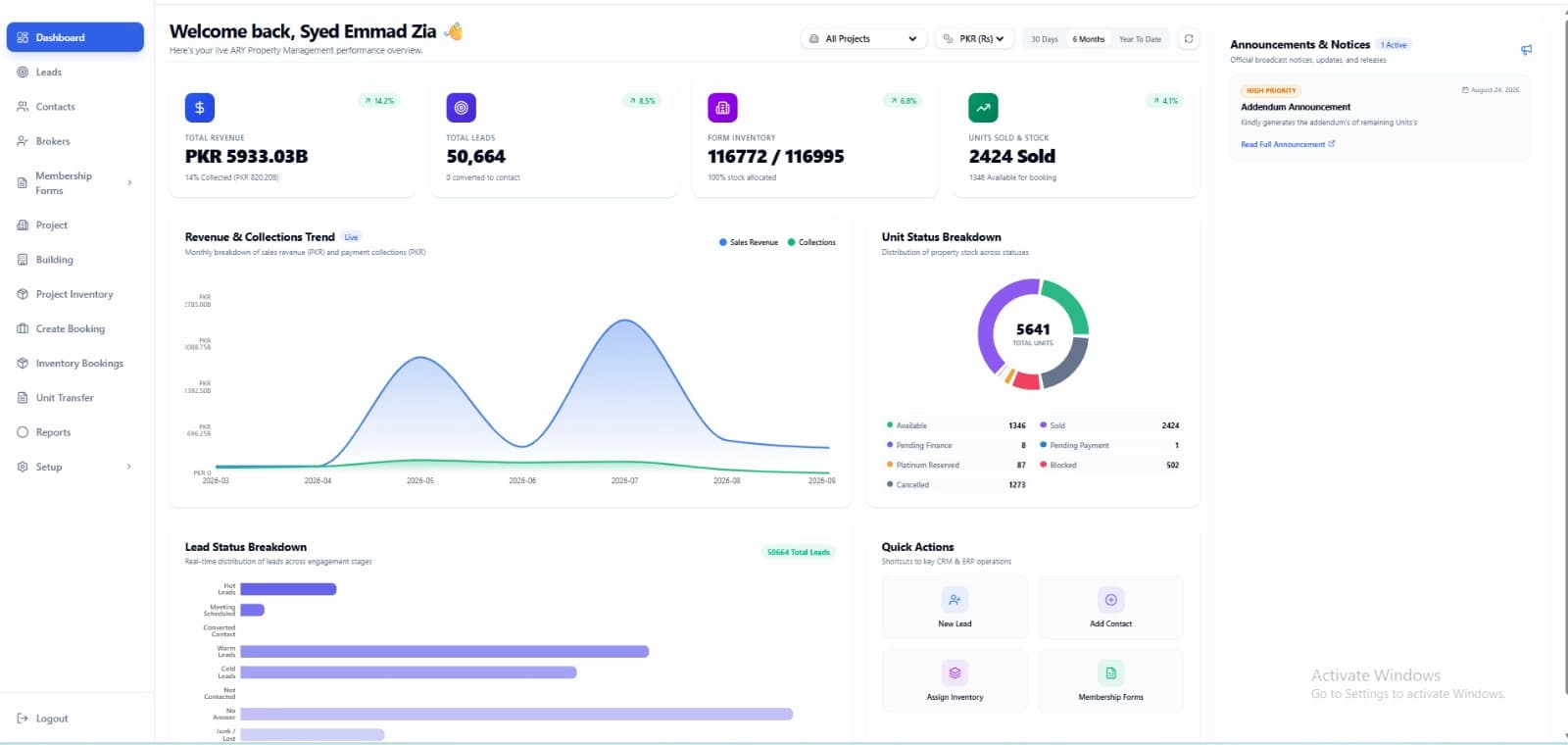Click the Unit Transfer sidebar icon
The image size is (1568, 745).
23,398
